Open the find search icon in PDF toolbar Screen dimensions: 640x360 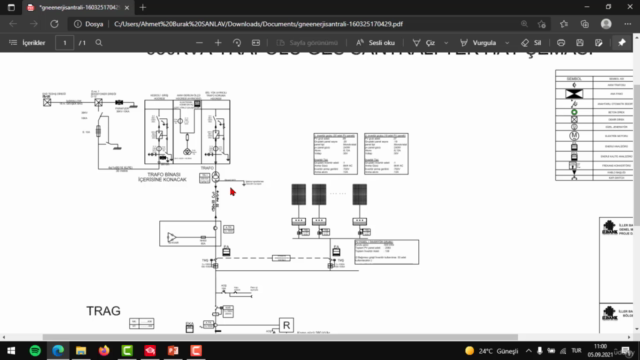pyautogui.click(x=99, y=43)
